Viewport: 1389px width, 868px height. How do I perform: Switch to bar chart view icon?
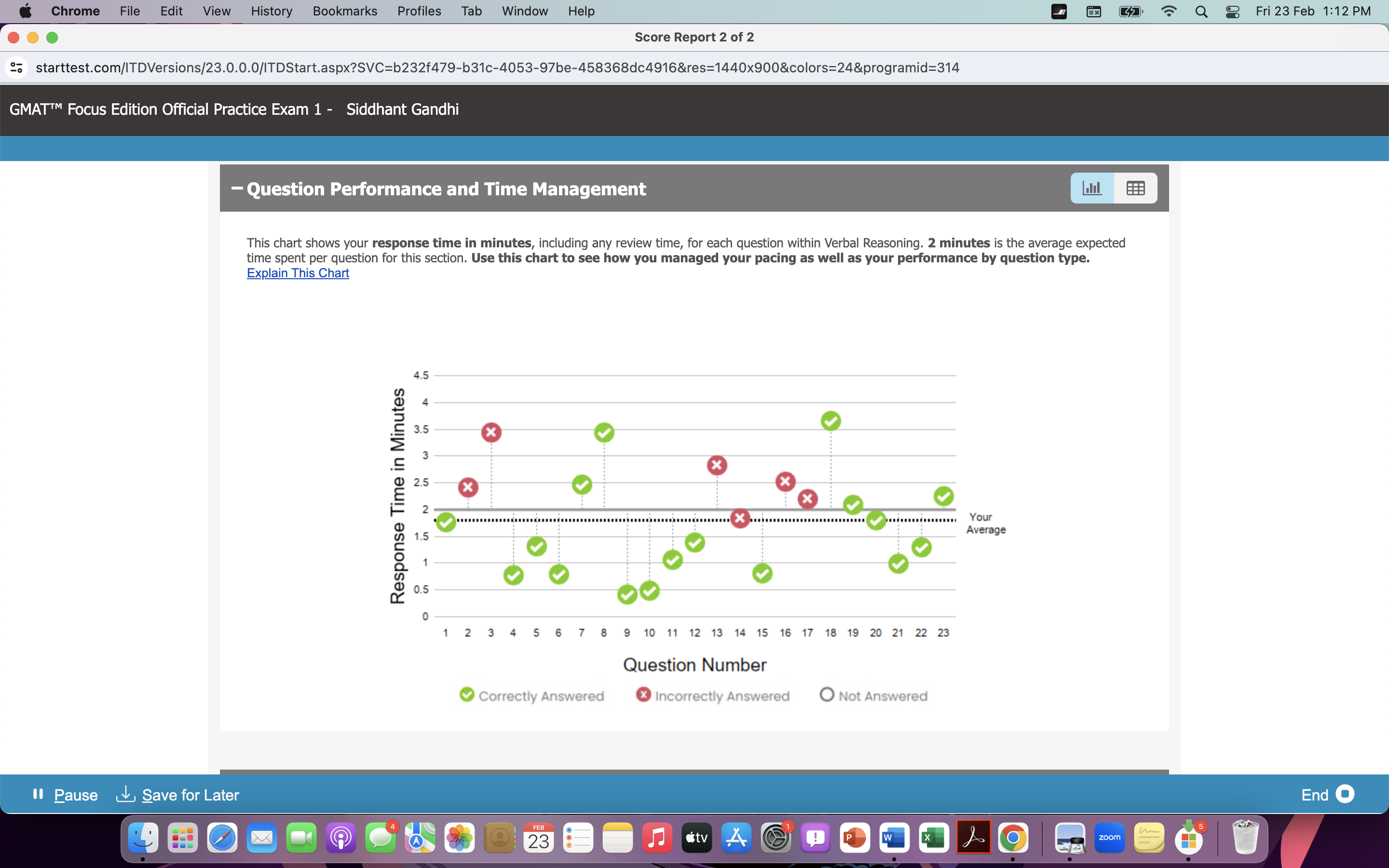point(1092,188)
